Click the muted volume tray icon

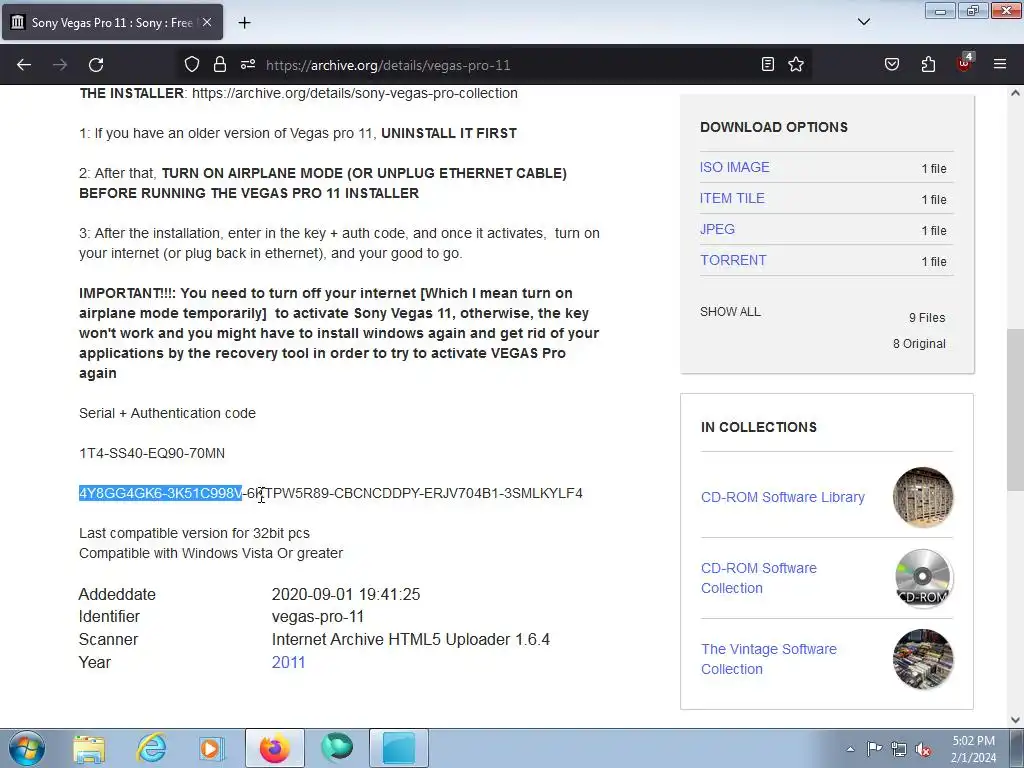[x=923, y=749]
